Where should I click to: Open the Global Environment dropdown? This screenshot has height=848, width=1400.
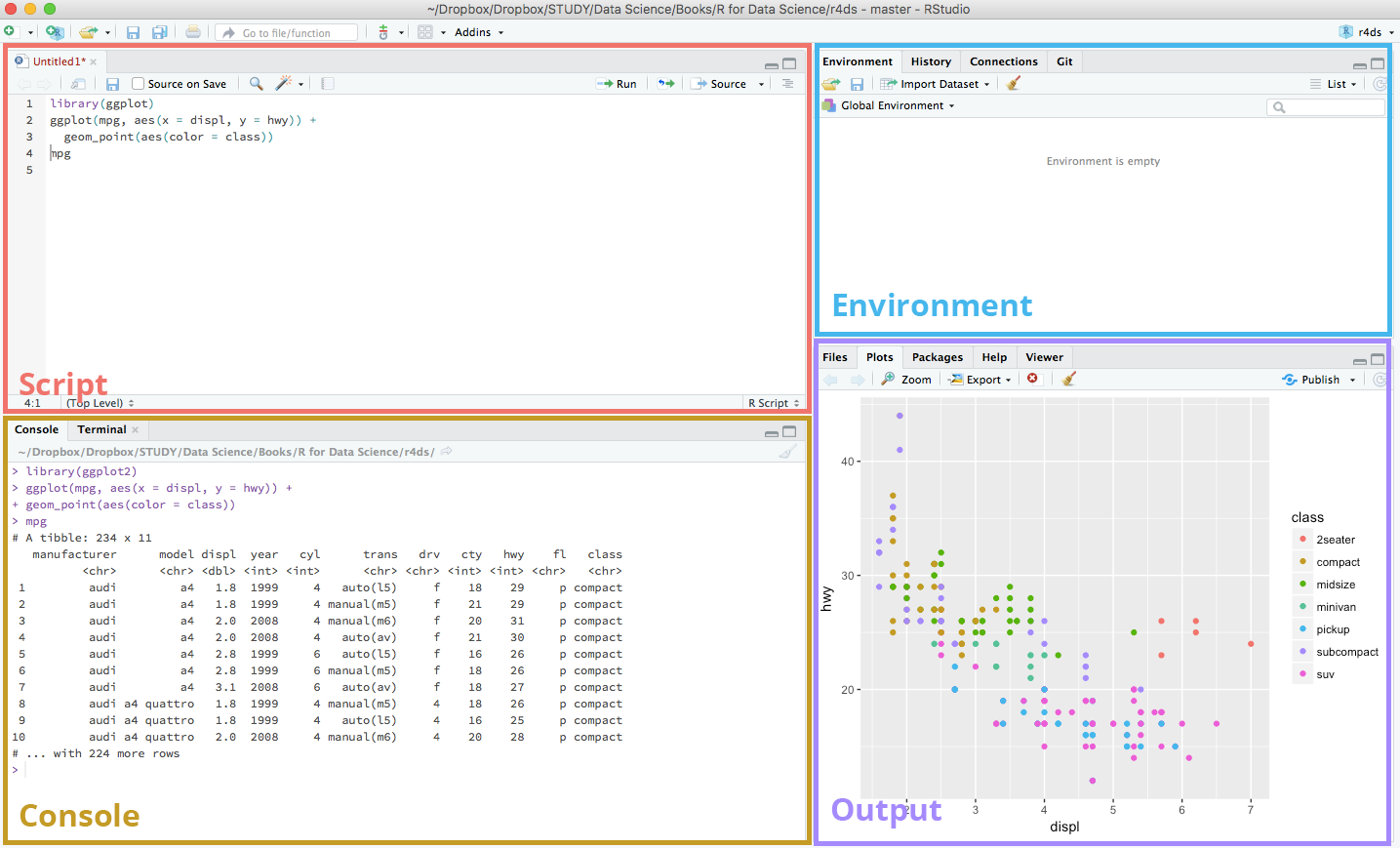click(x=889, y=105)
